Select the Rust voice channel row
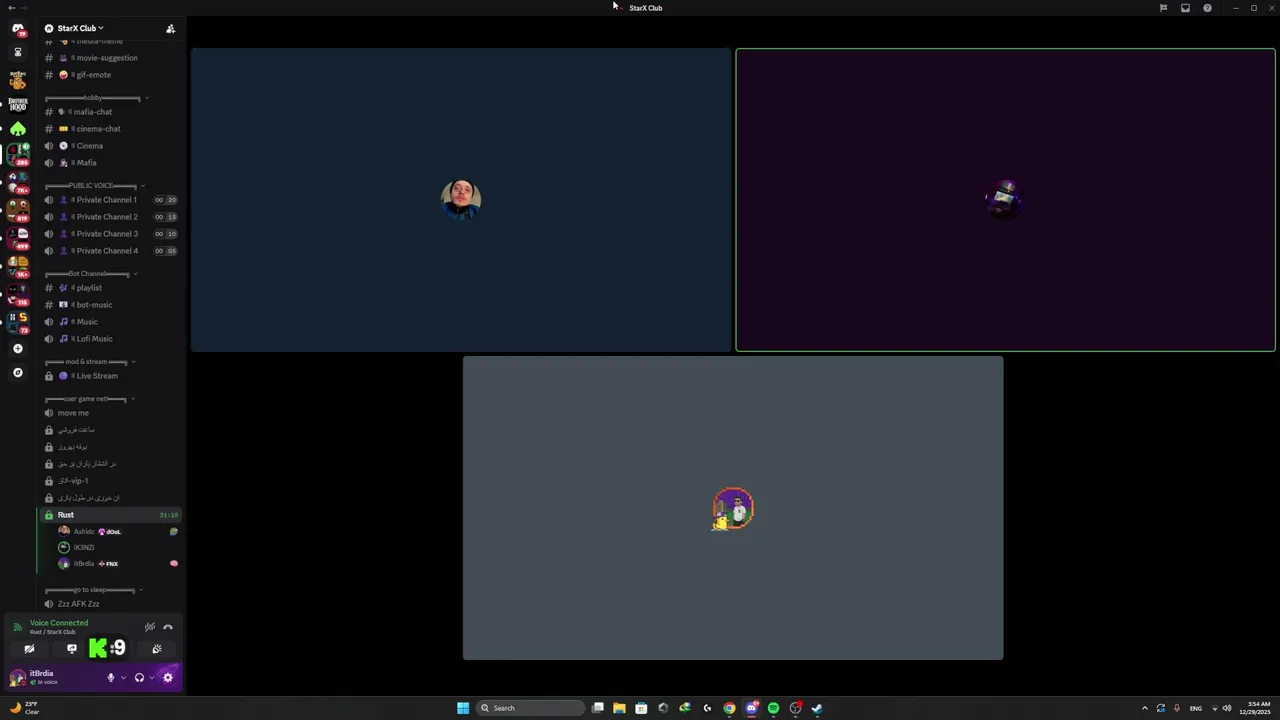Viewport: 1280px width, 720px height. (110, 515)
